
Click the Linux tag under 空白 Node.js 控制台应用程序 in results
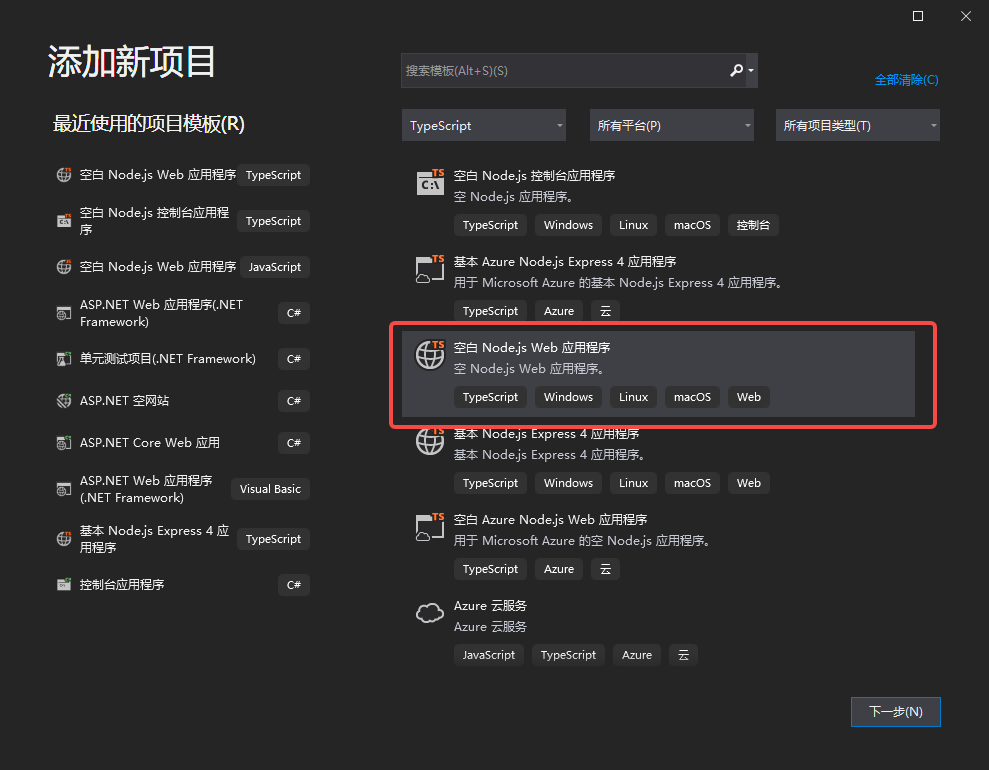(x=633, y=225)
